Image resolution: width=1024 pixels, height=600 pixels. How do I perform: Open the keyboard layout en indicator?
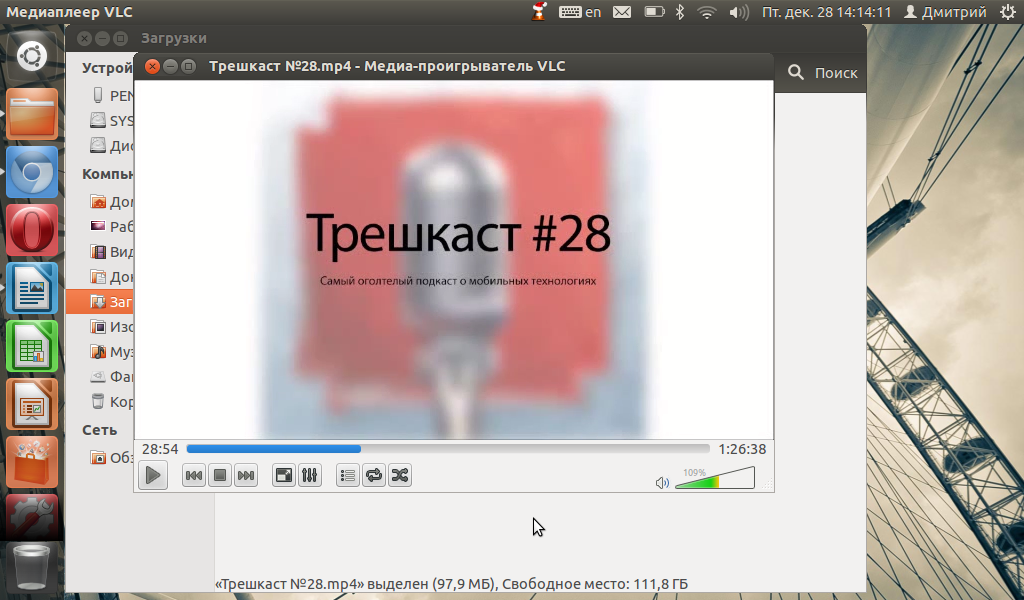[x=580, y=12]
